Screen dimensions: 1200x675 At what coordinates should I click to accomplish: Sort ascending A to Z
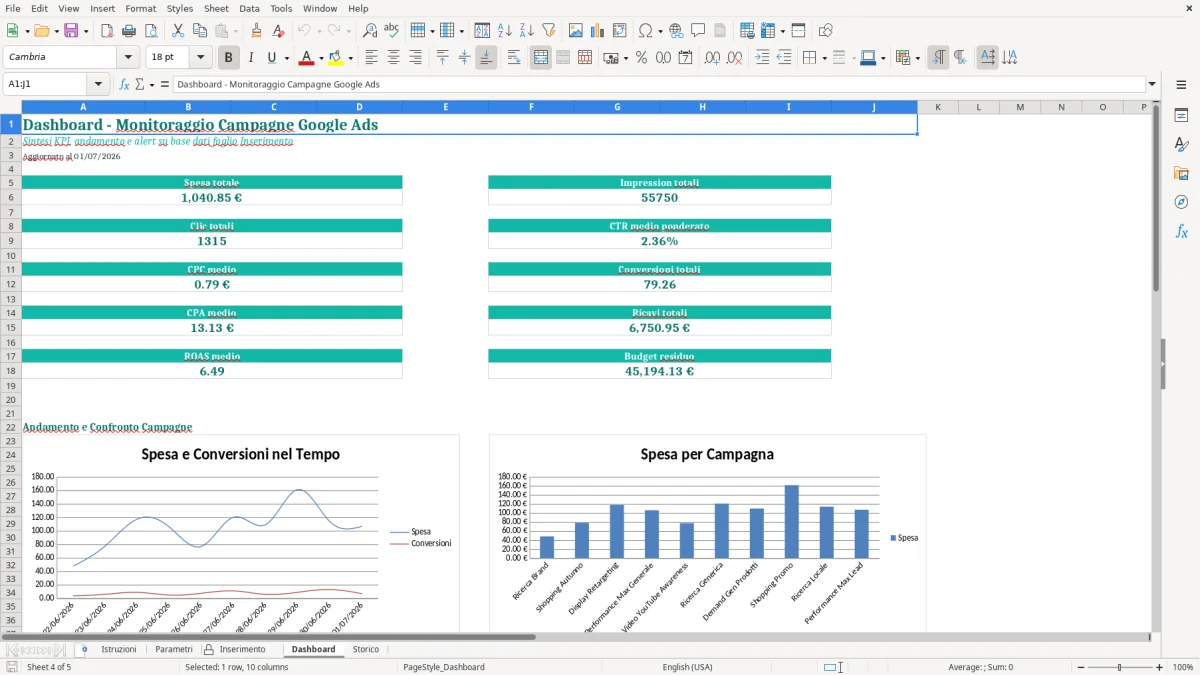[505, 31]
